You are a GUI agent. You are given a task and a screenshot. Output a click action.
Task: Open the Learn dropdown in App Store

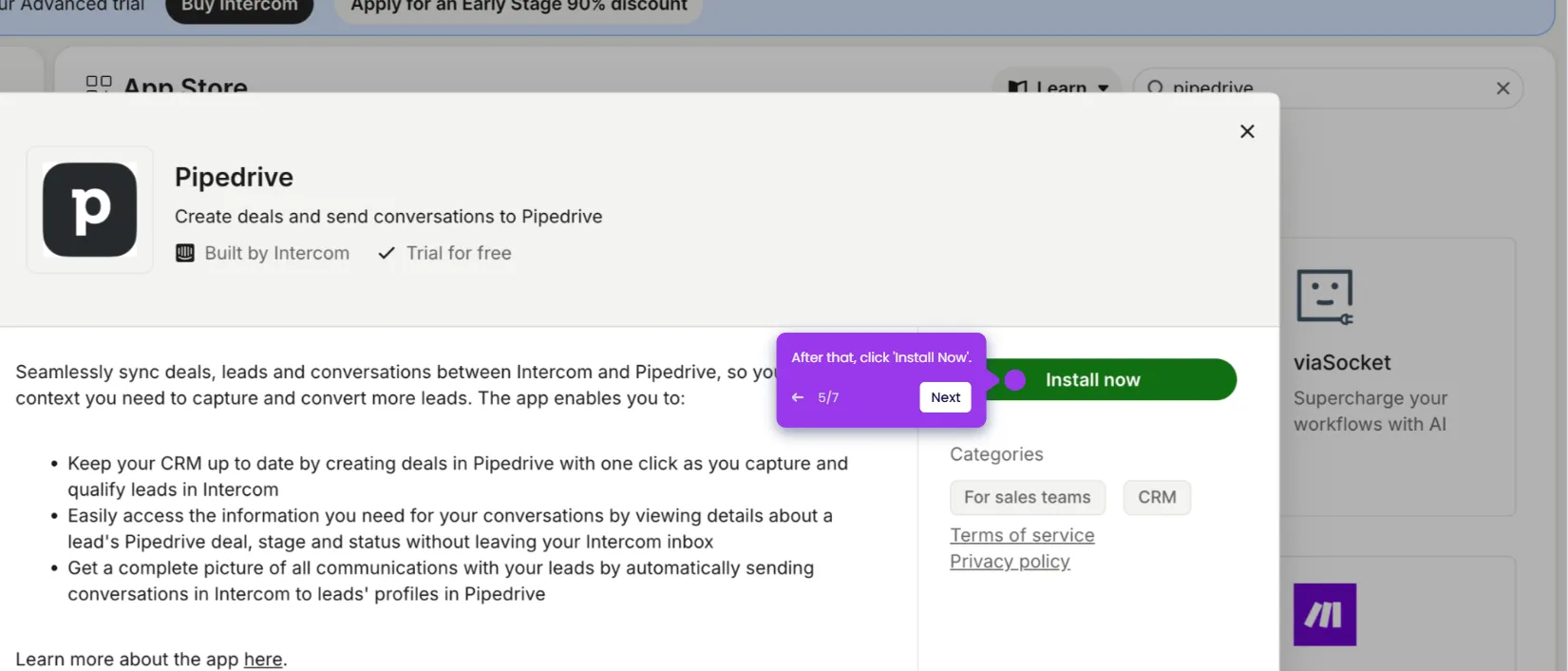[1057, 86]
